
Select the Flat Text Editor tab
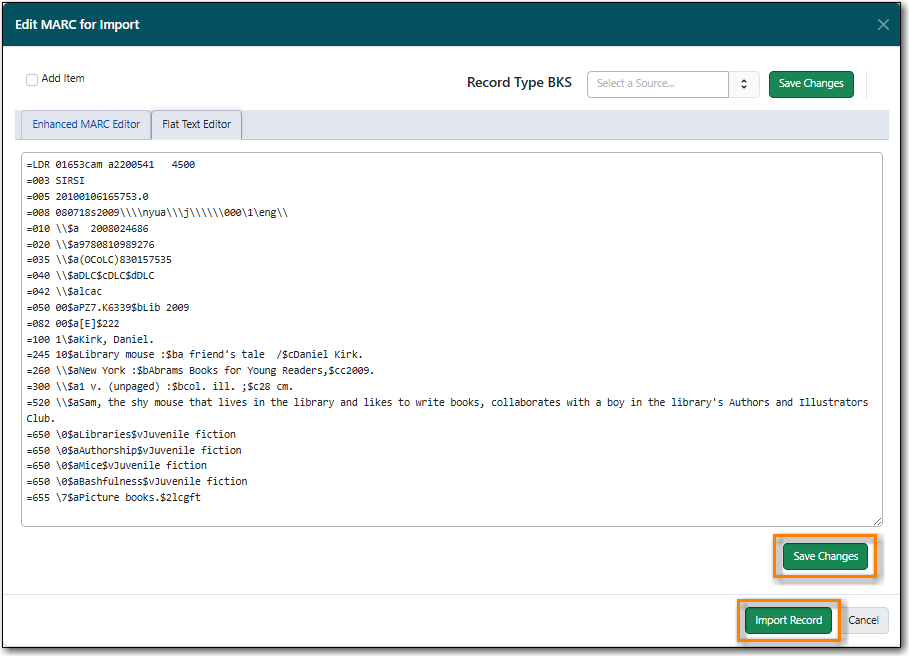197,125
